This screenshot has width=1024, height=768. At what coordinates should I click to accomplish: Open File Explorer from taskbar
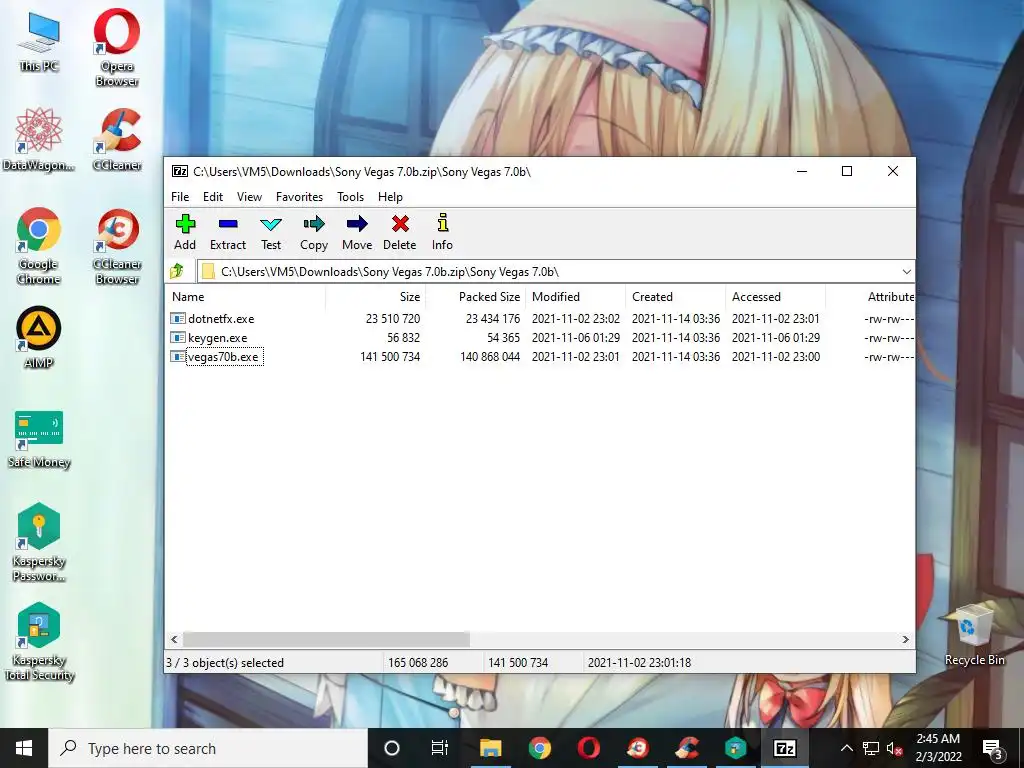490,748
